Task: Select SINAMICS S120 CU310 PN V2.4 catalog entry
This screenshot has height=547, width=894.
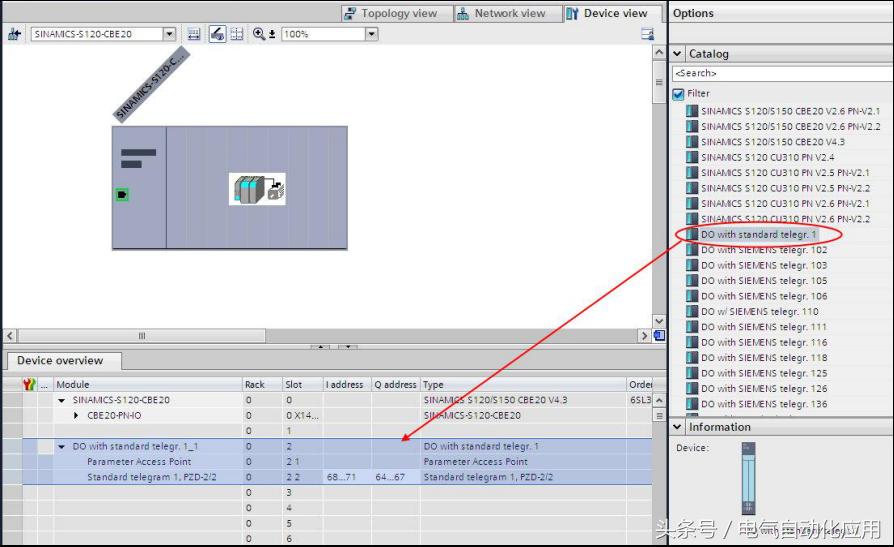Action: (753, 157)
